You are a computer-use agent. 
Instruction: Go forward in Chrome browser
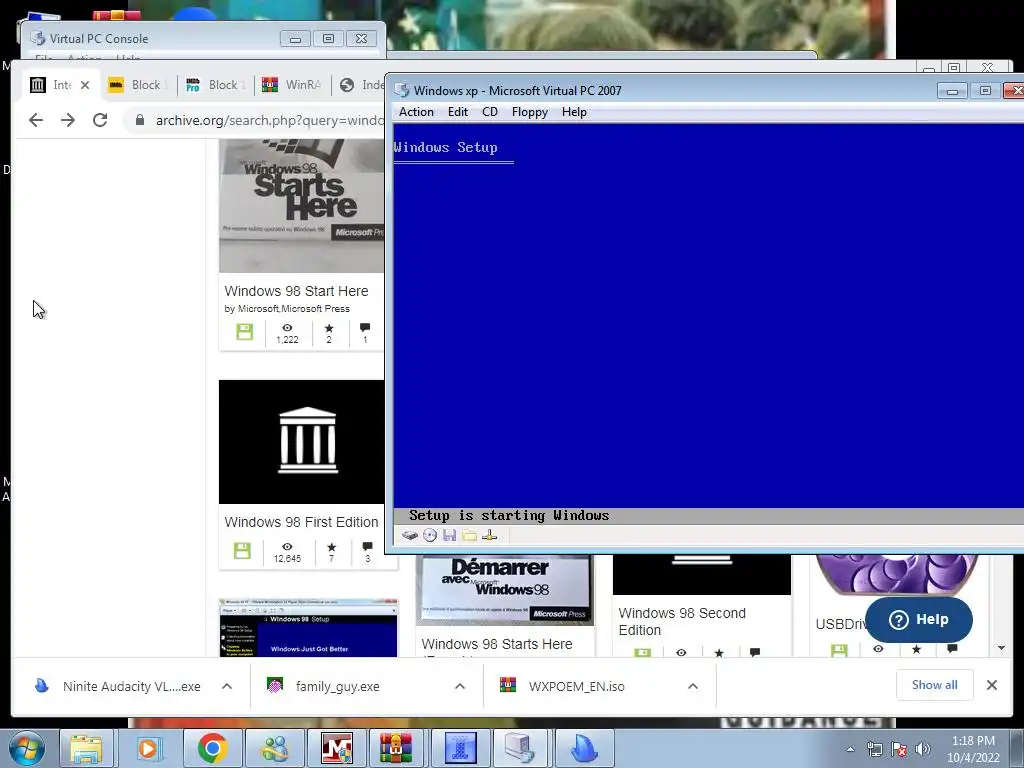68,120
